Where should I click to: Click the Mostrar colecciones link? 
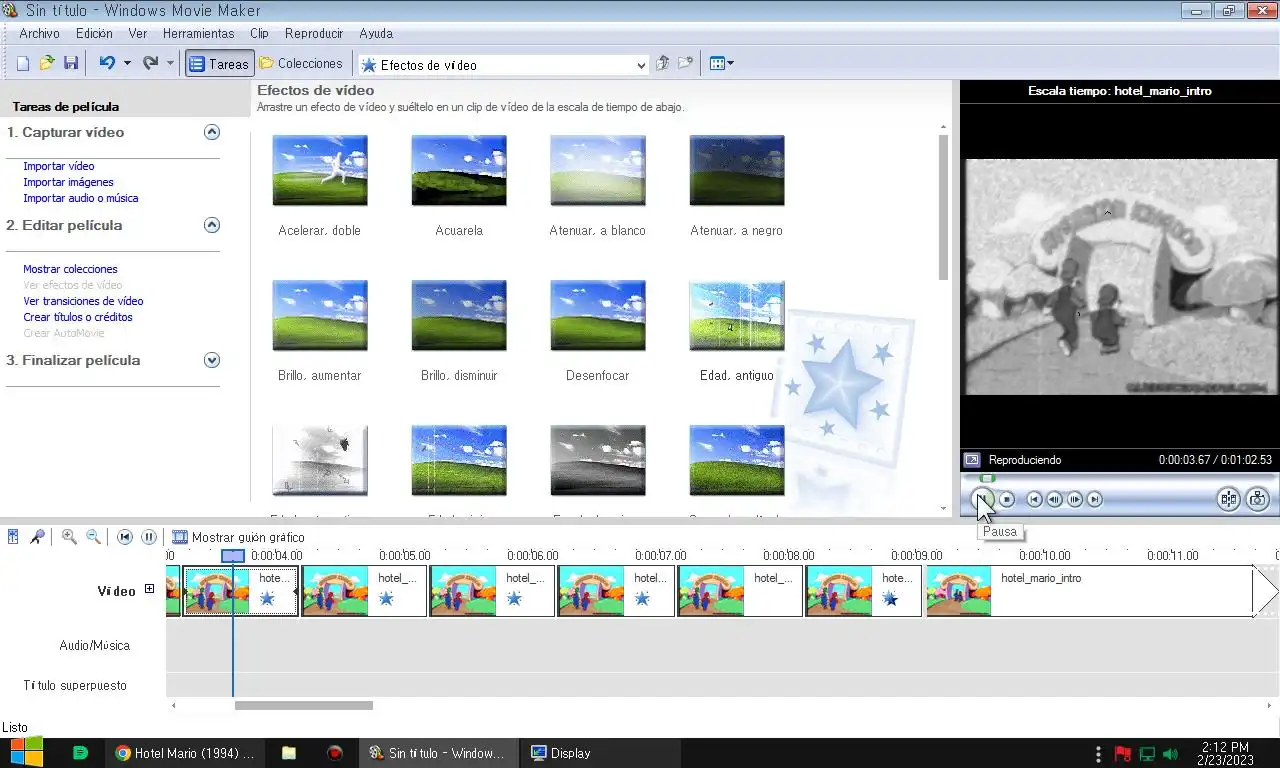70,269
